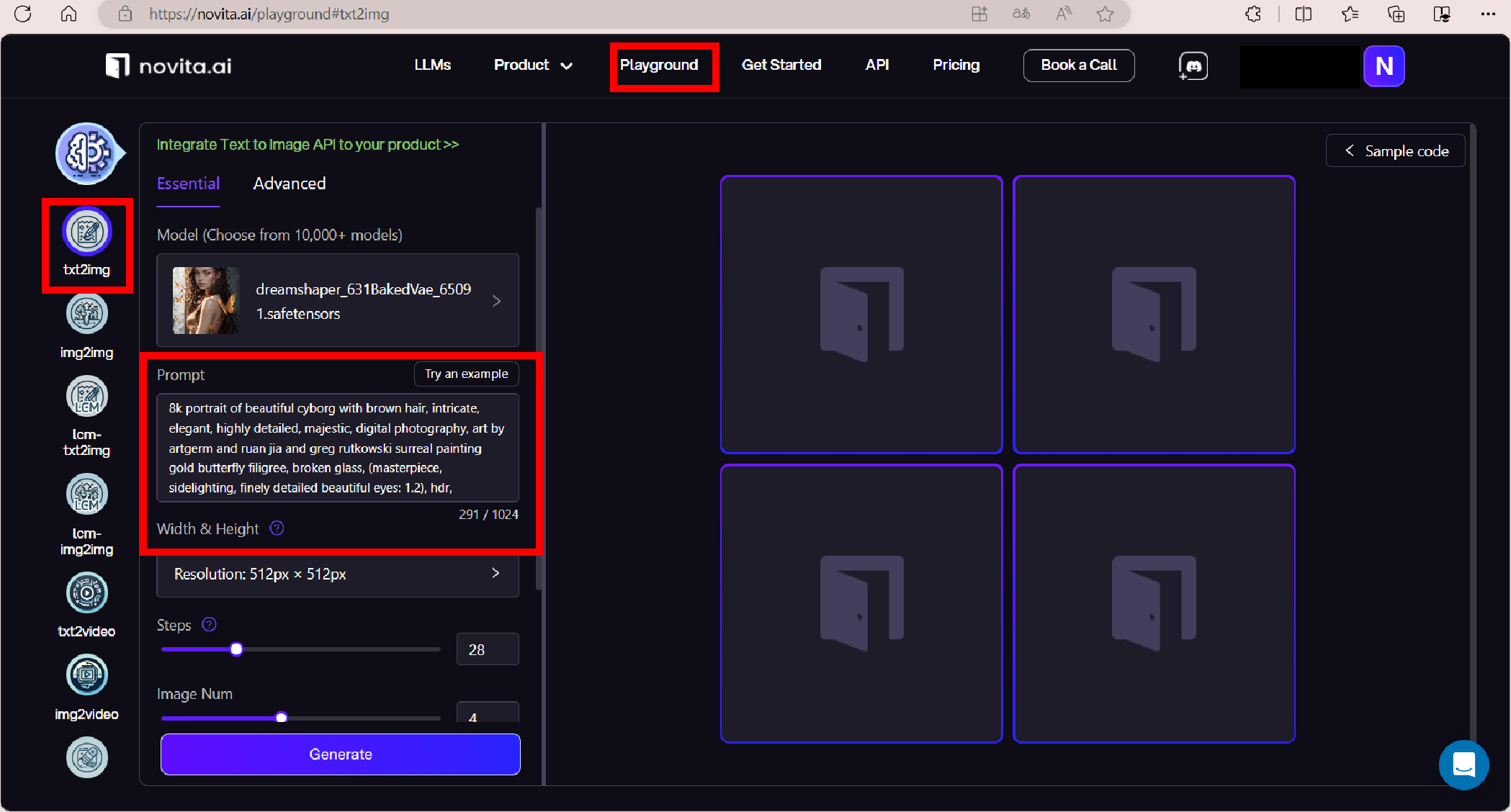Click the Steps slider handle
Screen dimensions: 1511x812
pos(236,649)
